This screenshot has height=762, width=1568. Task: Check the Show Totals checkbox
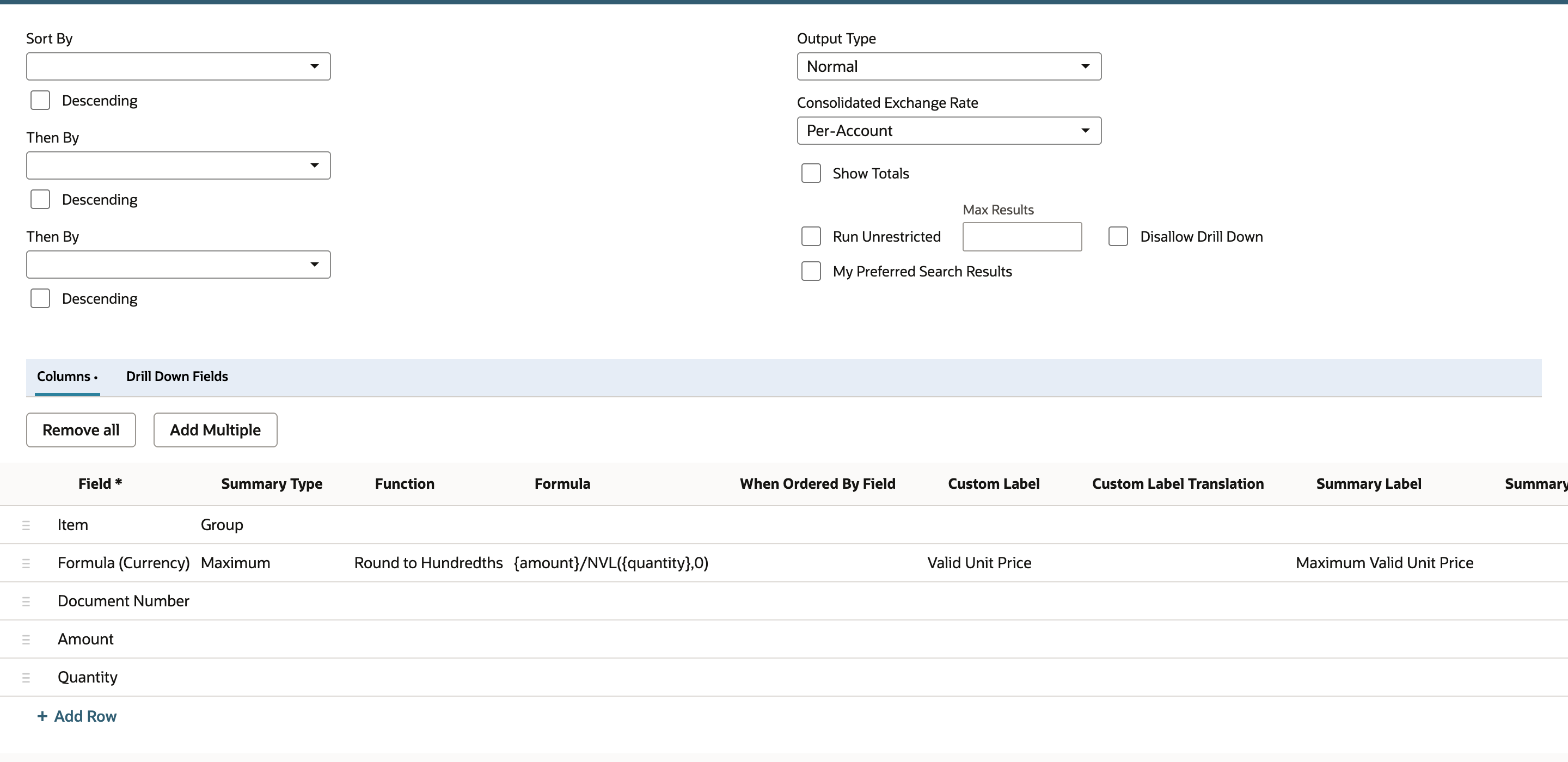(811, 174)
